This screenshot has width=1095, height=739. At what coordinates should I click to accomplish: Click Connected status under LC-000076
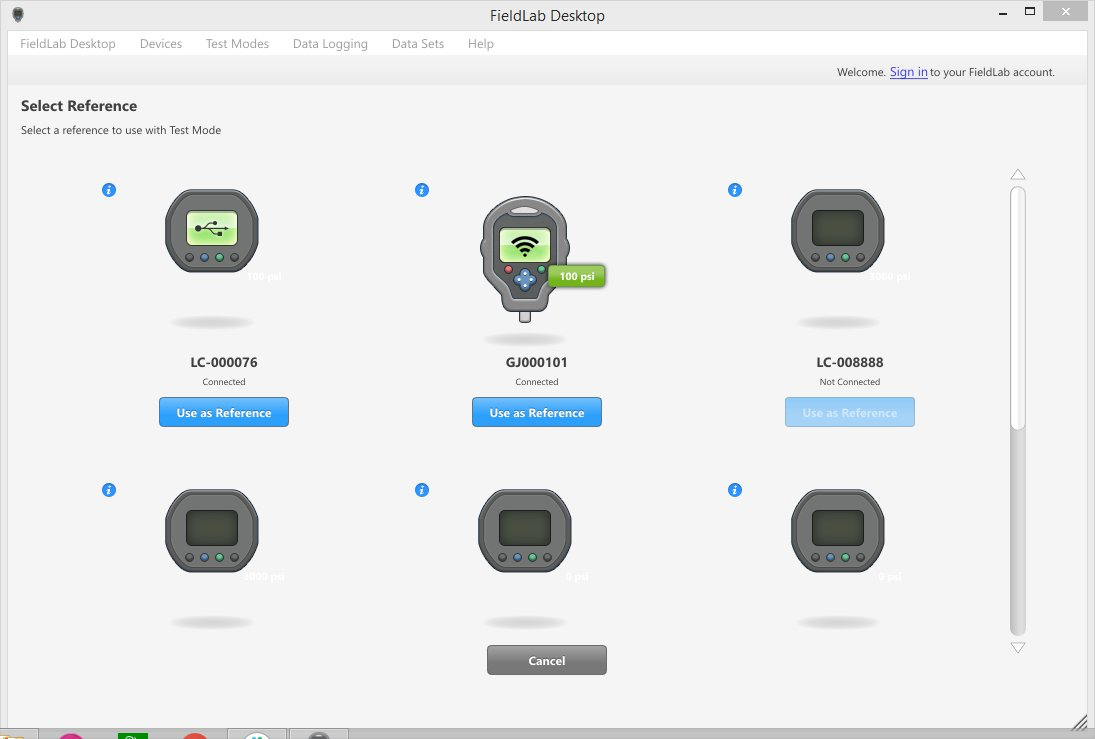pyautogui.click(x=223, y=381)
